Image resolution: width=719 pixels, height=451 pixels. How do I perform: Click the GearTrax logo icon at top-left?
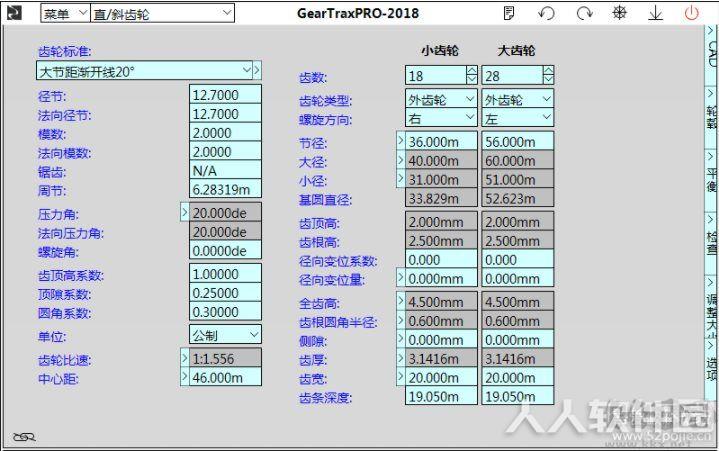coord(14,12)
